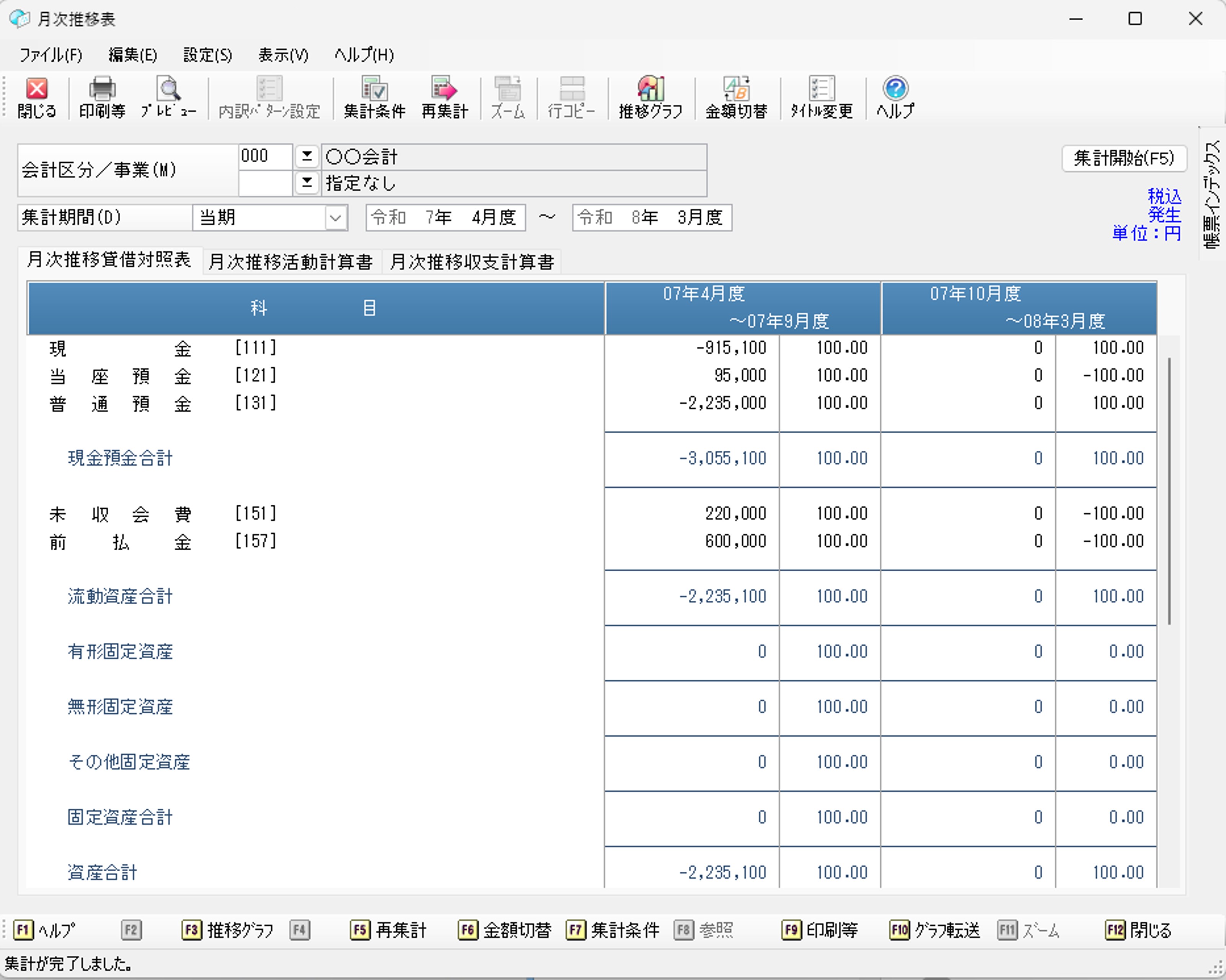Click the start period 令和7年4月度 field
This screenshot has height=980, width=1226.
[445, 218]
